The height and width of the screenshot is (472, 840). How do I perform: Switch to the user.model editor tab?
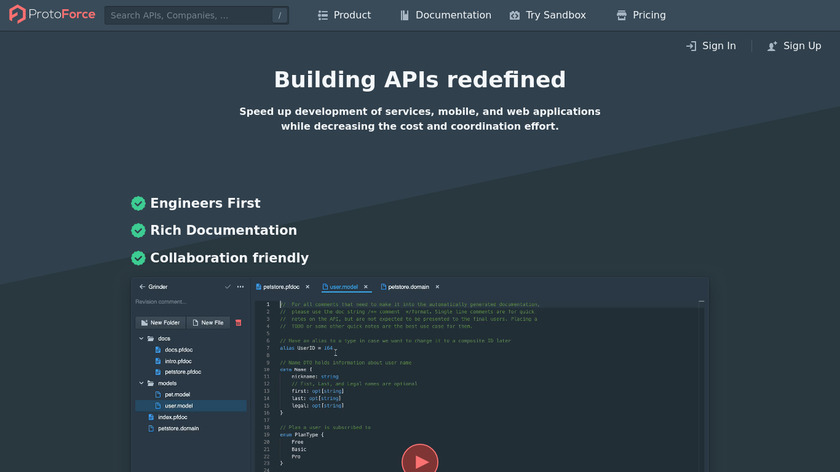[x=345, y=287]
